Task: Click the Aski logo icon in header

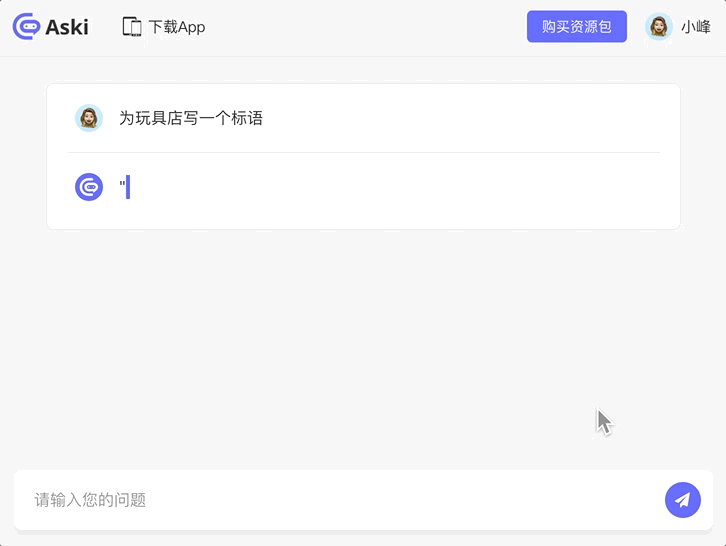Action: [x=26, y=27]
